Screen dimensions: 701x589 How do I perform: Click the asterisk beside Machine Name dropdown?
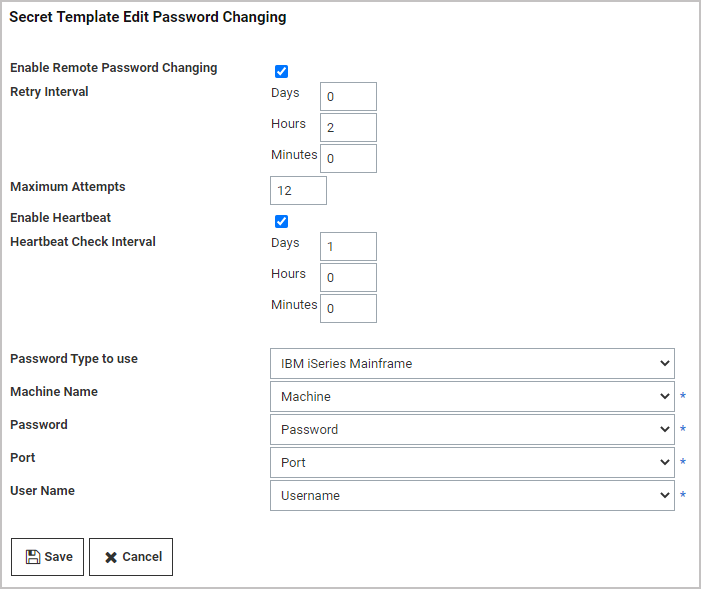[x=683, y=397]
